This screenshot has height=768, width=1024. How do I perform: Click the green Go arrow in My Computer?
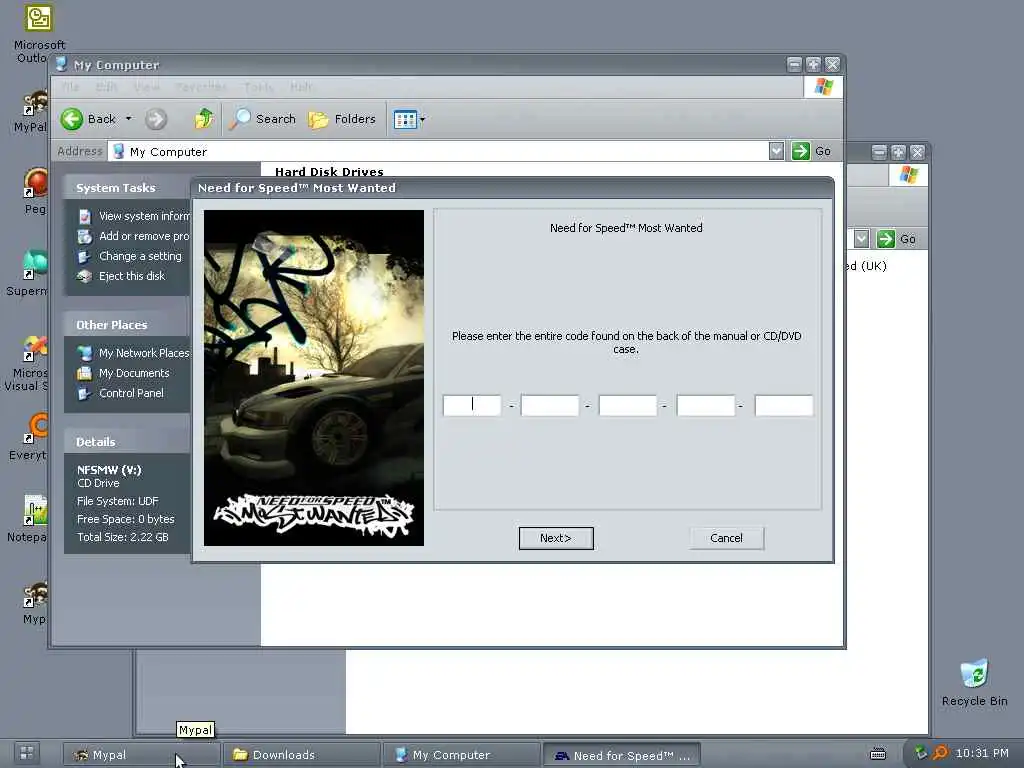pos(801,151)
